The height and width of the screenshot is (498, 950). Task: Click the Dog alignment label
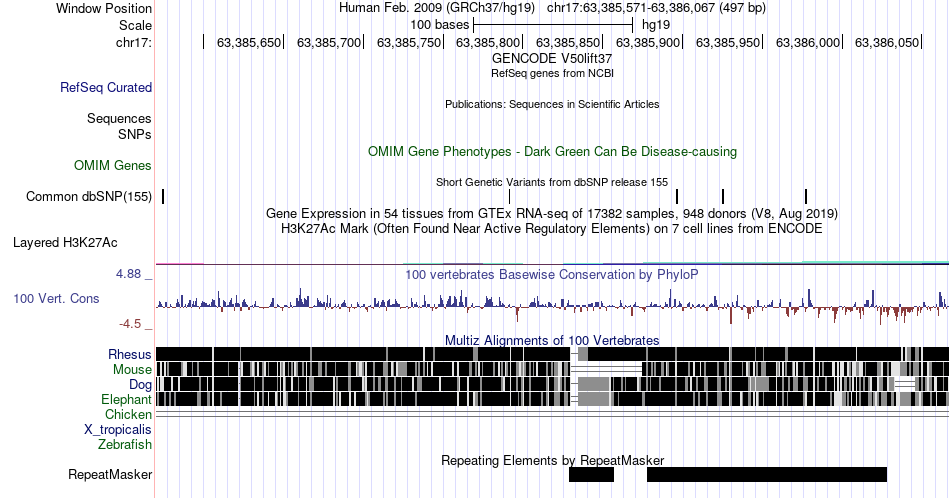click(140, 385)
